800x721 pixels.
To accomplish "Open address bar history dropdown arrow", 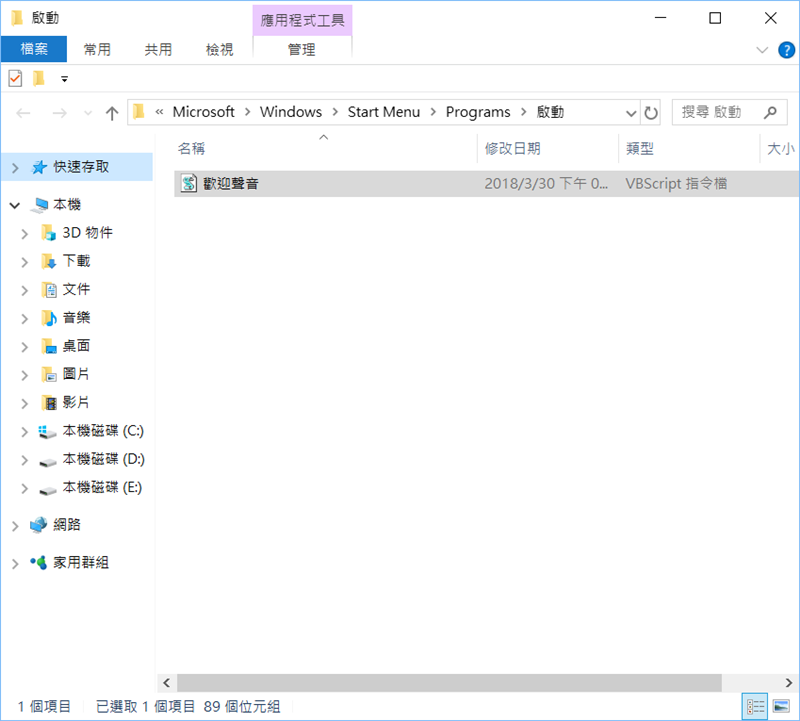I will tap(631, 113).
